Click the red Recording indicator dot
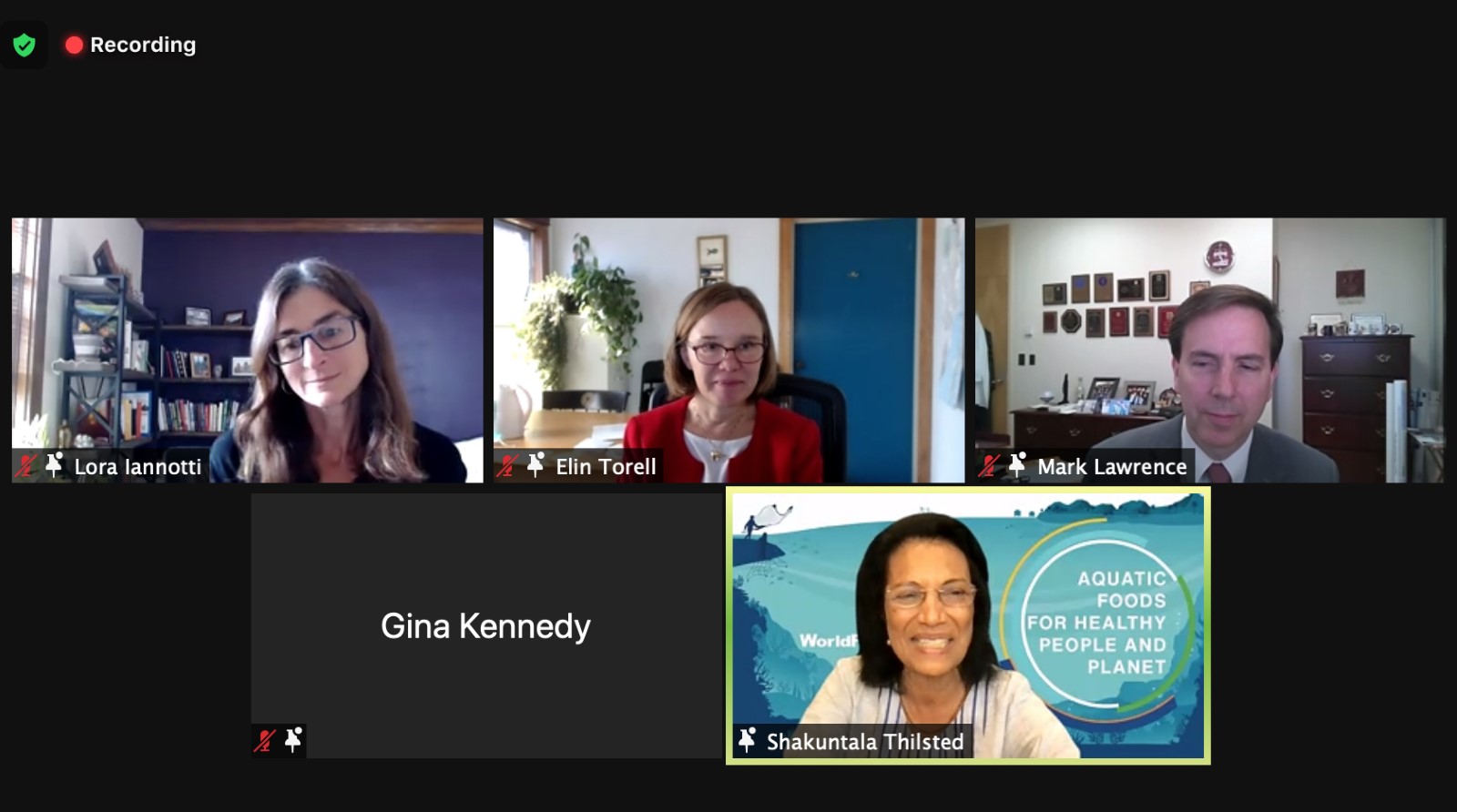 (75, 45)
